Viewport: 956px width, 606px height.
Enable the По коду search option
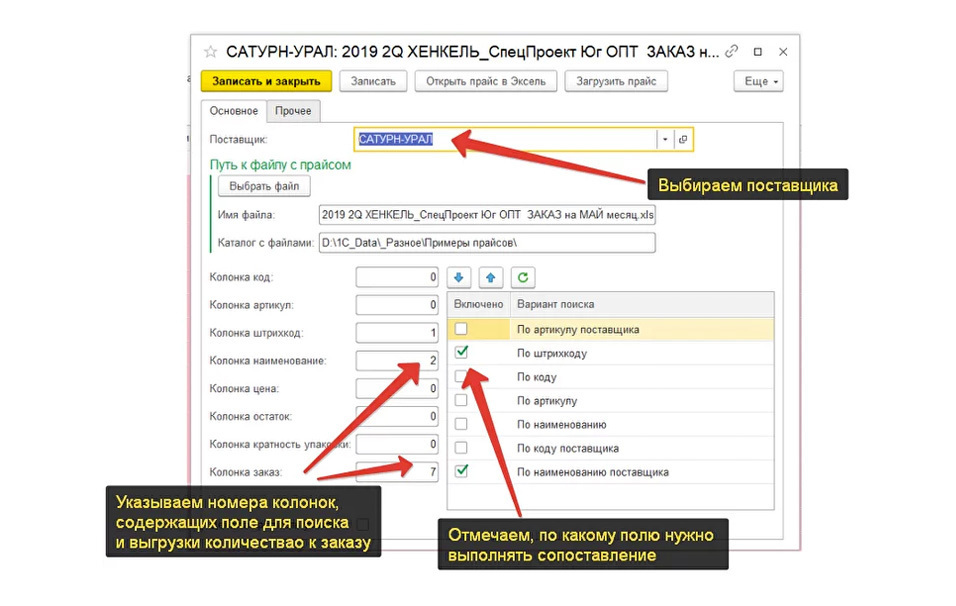[462, 377]
